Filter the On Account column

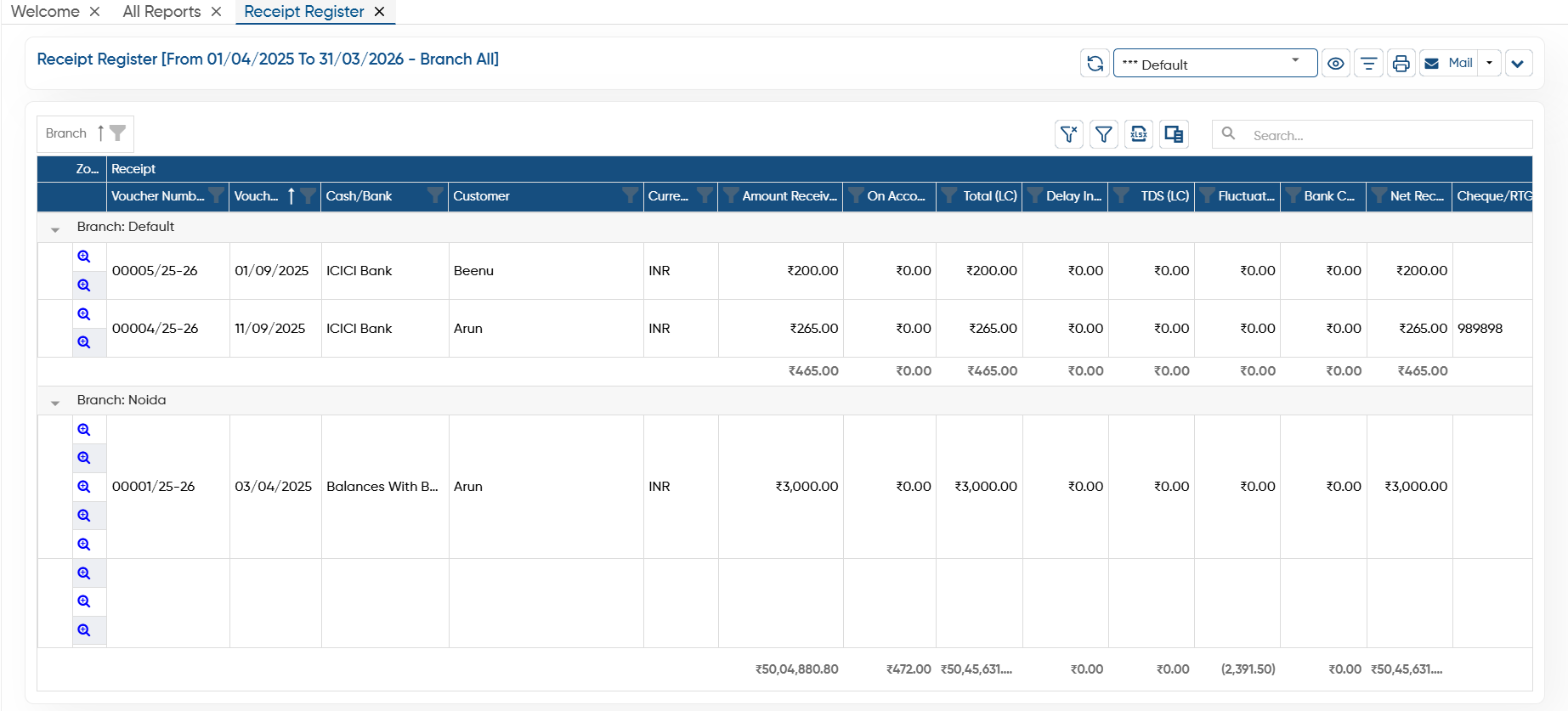[855, 195]
